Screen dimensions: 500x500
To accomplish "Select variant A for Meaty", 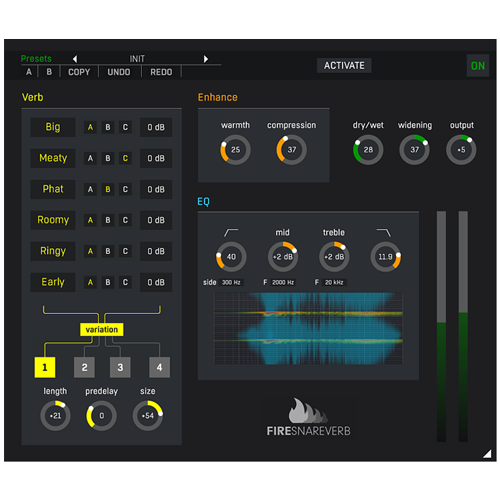I will (x=90, y=158).
